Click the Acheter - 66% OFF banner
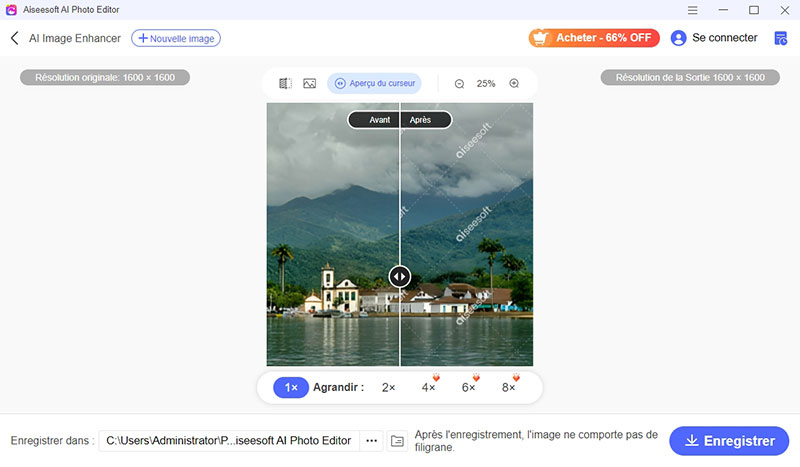The width and height of the screenshot is (800, 467). click(594, 38)
